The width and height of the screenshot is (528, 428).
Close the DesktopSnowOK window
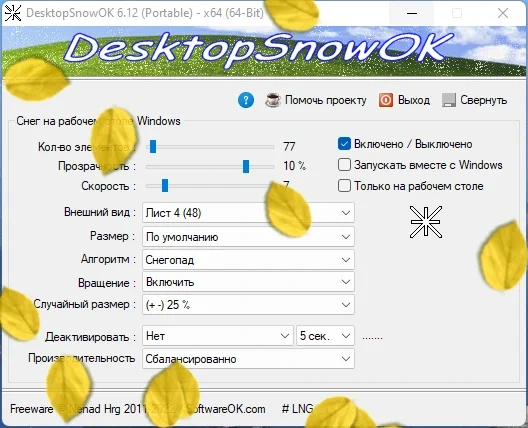click(x=503, y=13)
